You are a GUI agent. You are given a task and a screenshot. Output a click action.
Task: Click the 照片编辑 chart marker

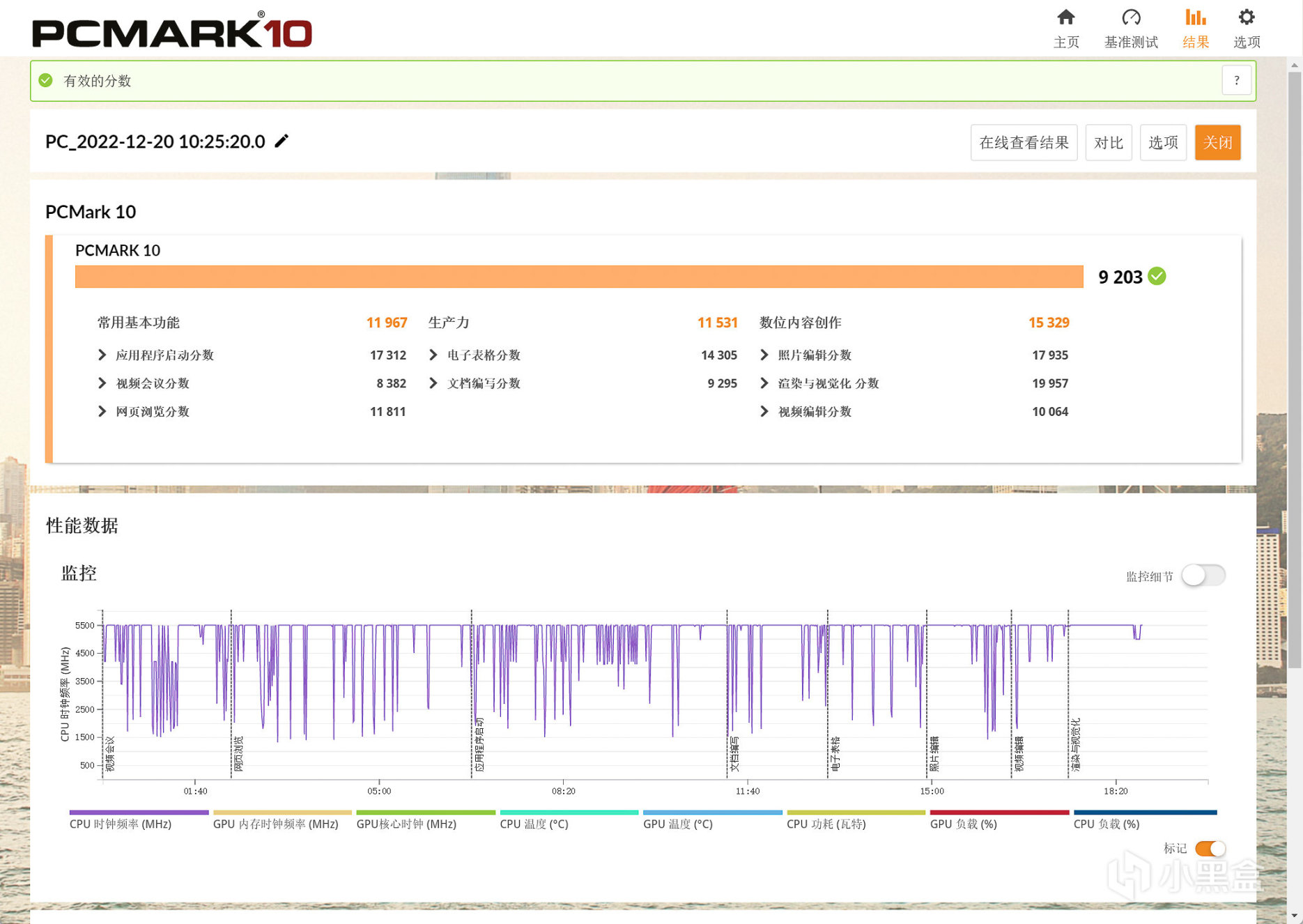[934, 753]
